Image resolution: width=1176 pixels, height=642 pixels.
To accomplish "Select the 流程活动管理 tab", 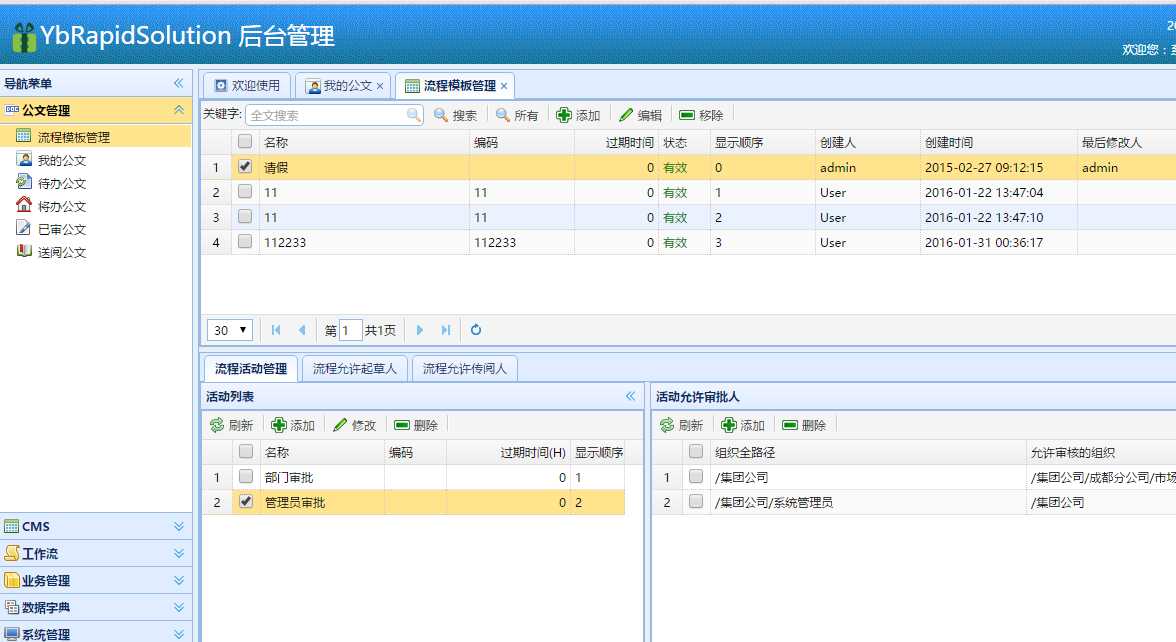I will pos(250,368).
